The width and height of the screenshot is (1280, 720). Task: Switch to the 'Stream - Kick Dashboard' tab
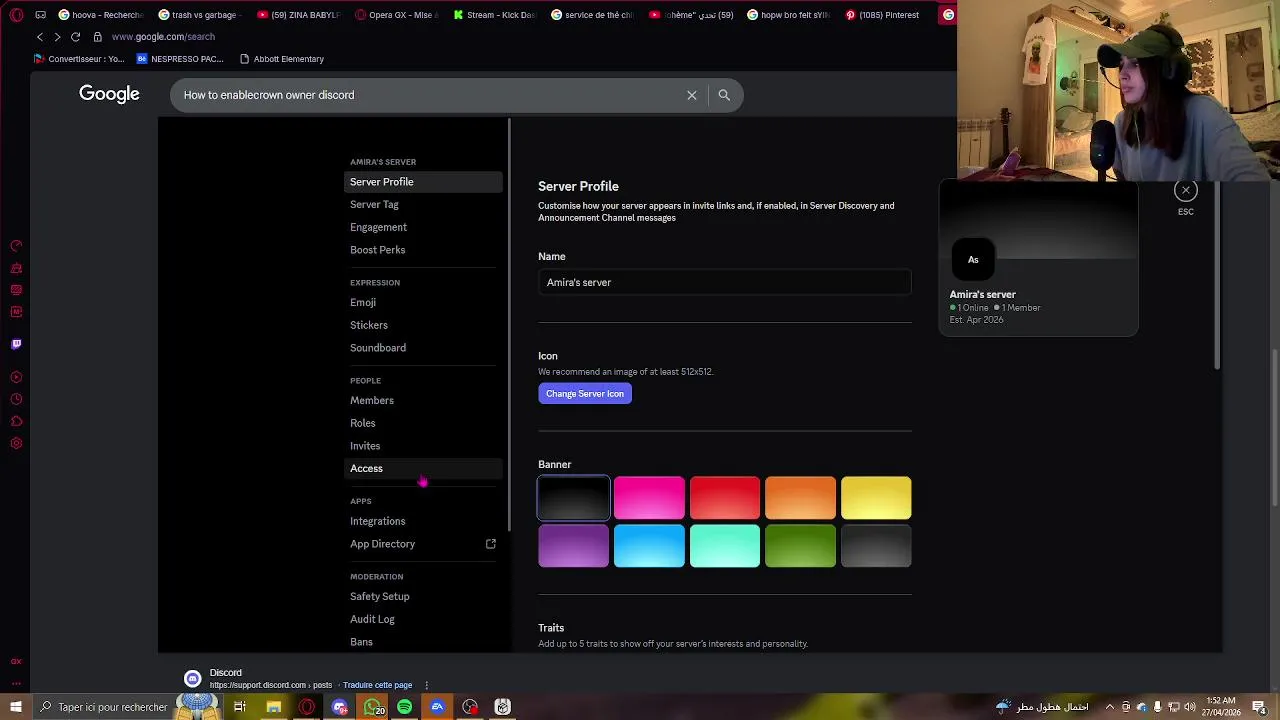point(495,15)
